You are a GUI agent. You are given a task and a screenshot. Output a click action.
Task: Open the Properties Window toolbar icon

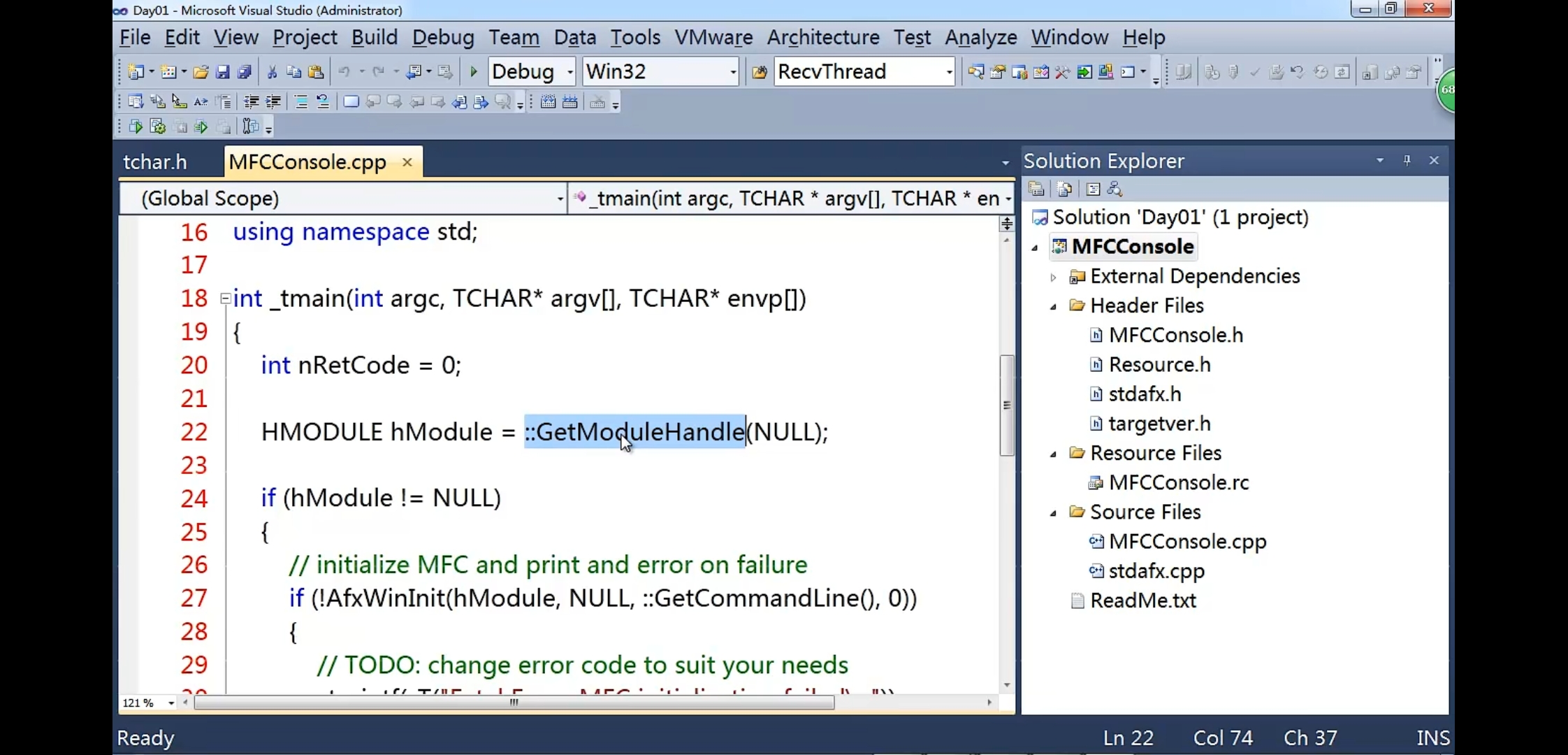[x=998, y=72]
